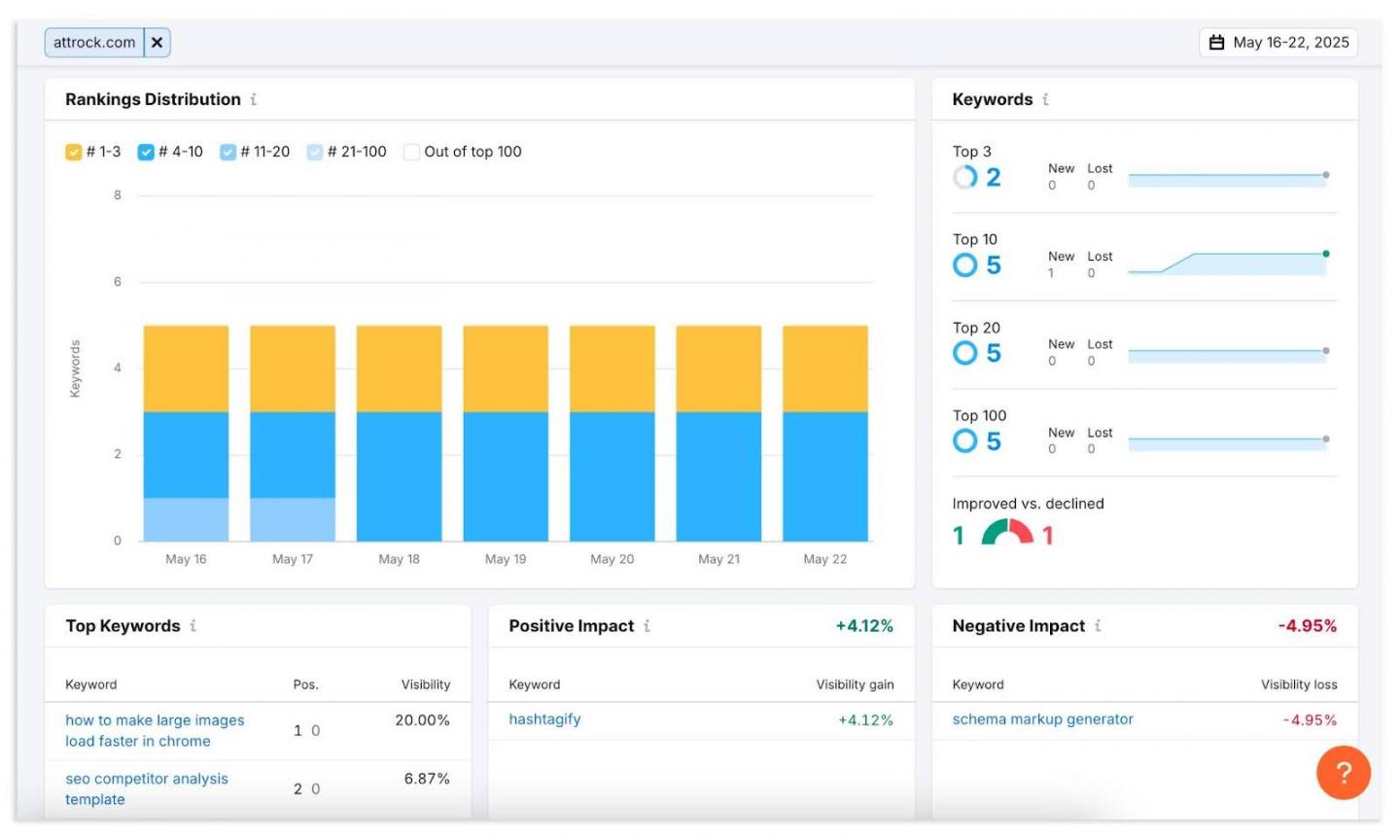
Task: Open keyword 'seo competitor analysis template'
Action: pyautogui.click(x=147, y=789)
